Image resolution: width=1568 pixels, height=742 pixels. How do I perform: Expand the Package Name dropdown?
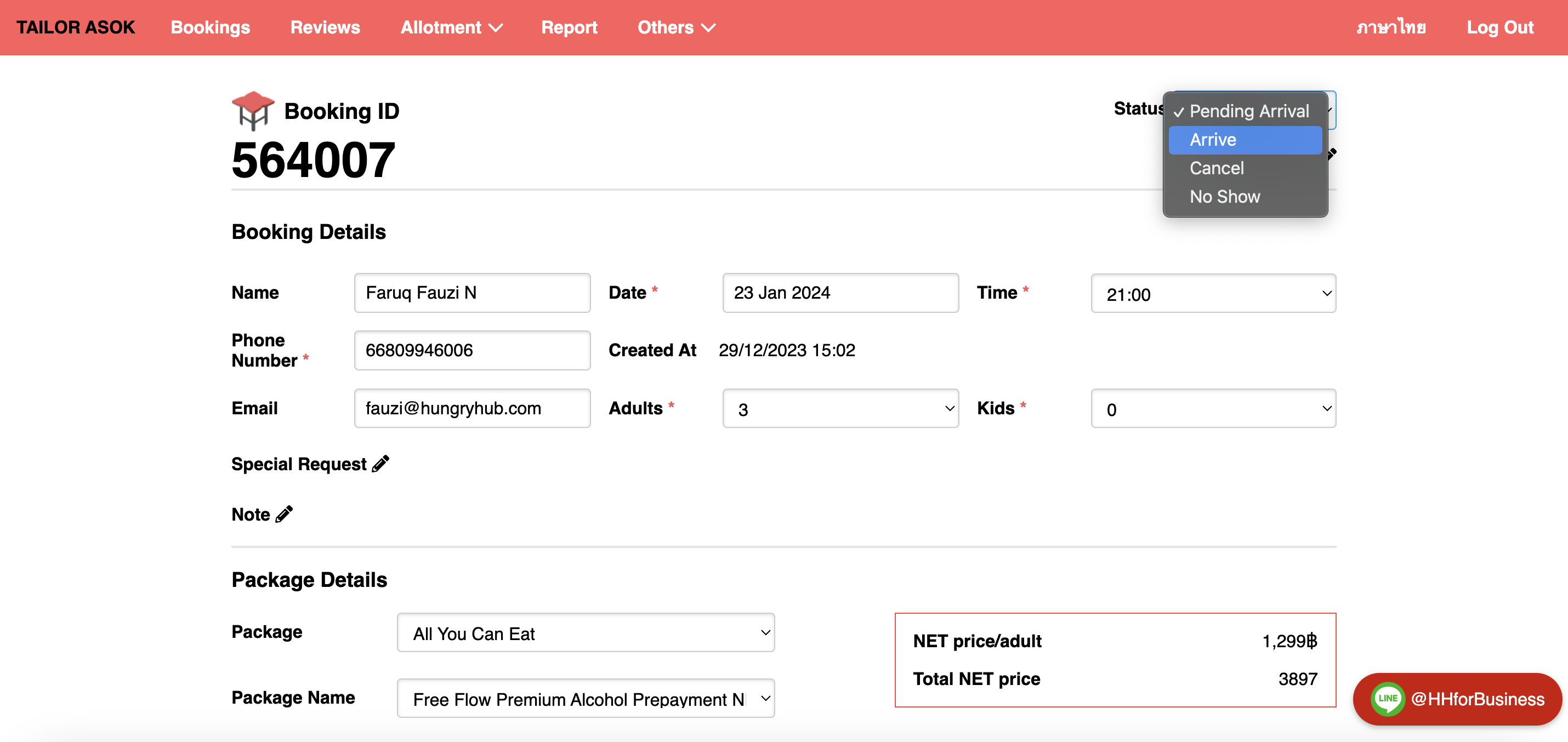click(x=585, y=699)
